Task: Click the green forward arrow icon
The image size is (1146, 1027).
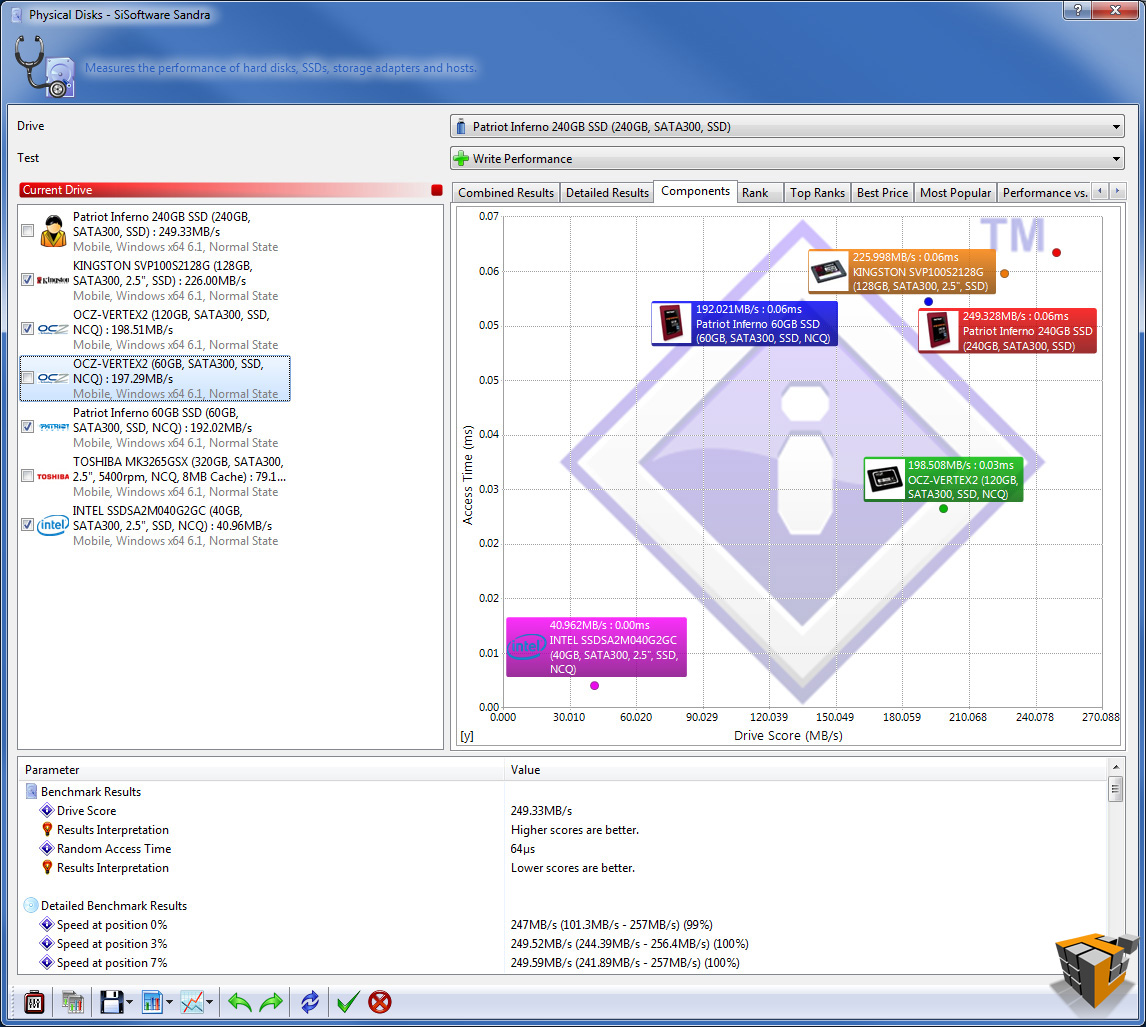Action: coord(271,1001)
